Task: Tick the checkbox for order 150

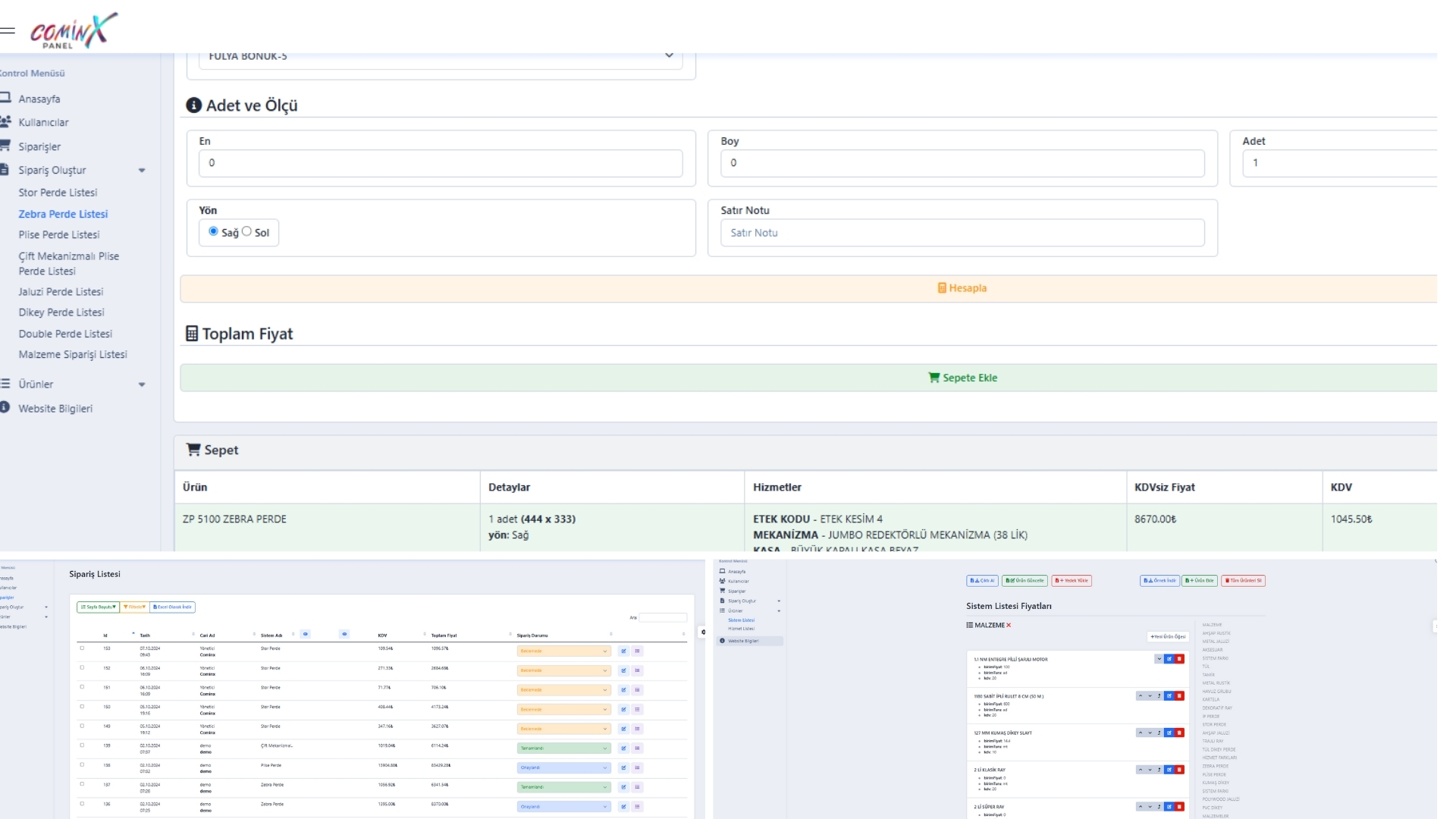Action: 82,707
